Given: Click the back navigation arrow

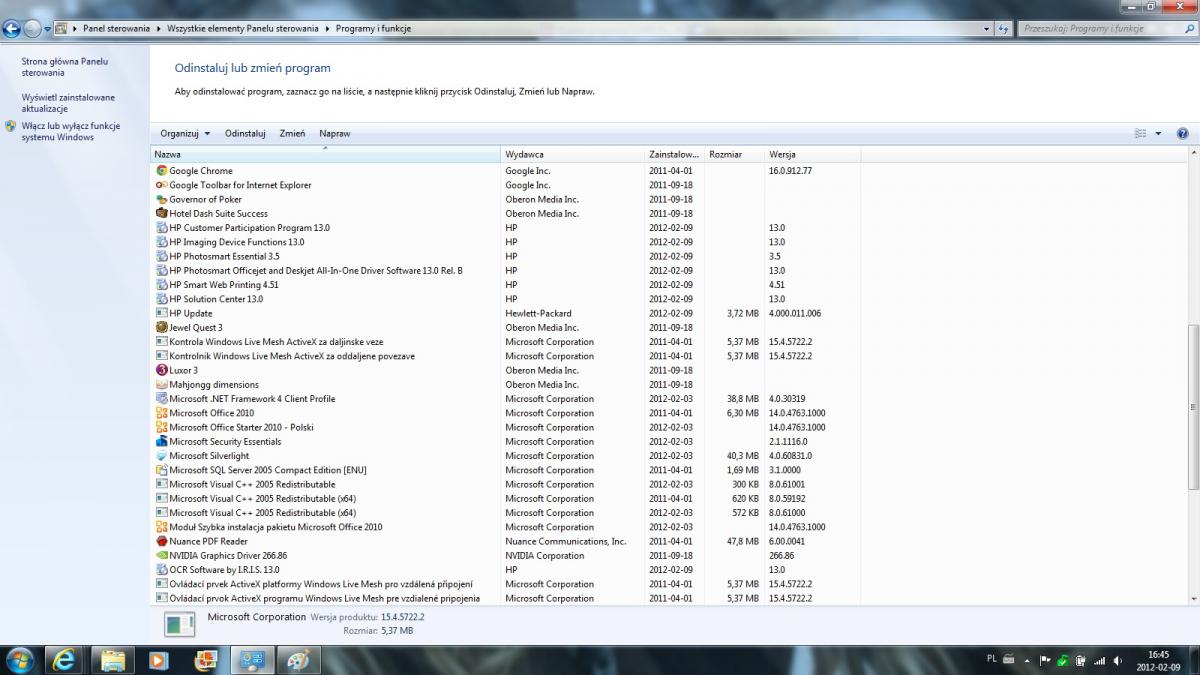Looking at the screenshot, I should (x=12, y=29).
